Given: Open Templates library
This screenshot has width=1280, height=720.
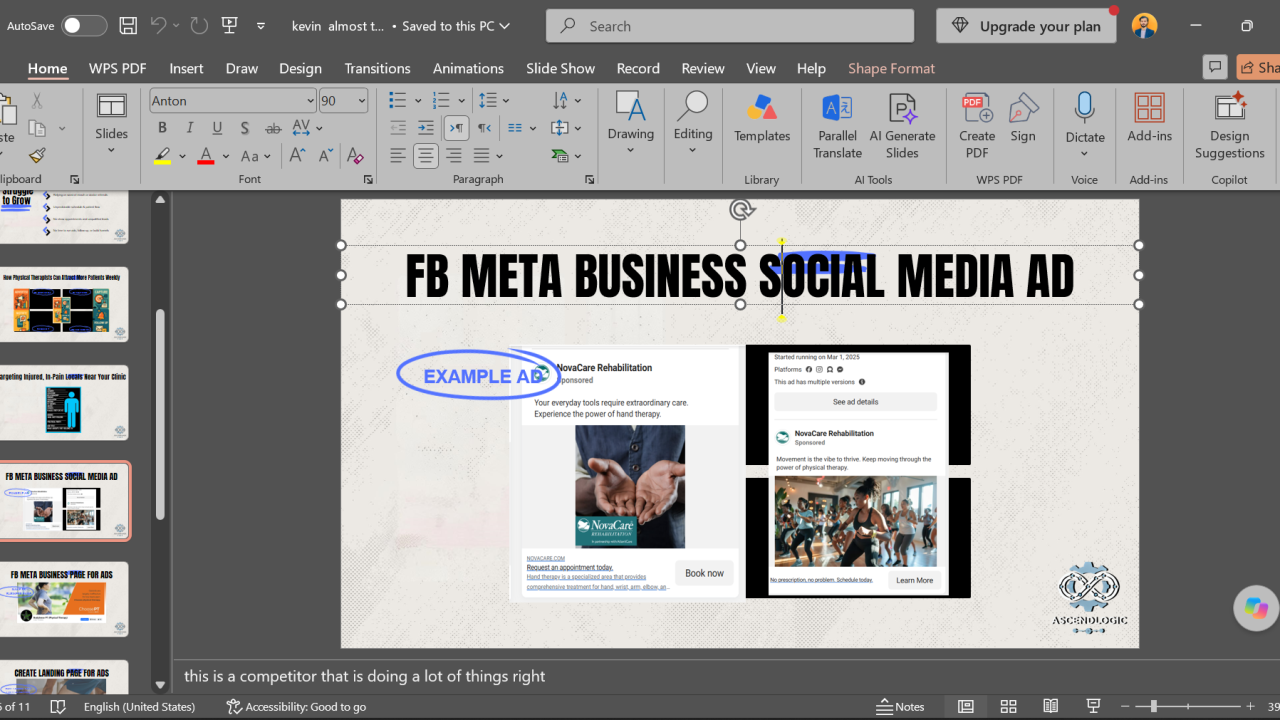Looking at the screenshot, I should [762, 118].
